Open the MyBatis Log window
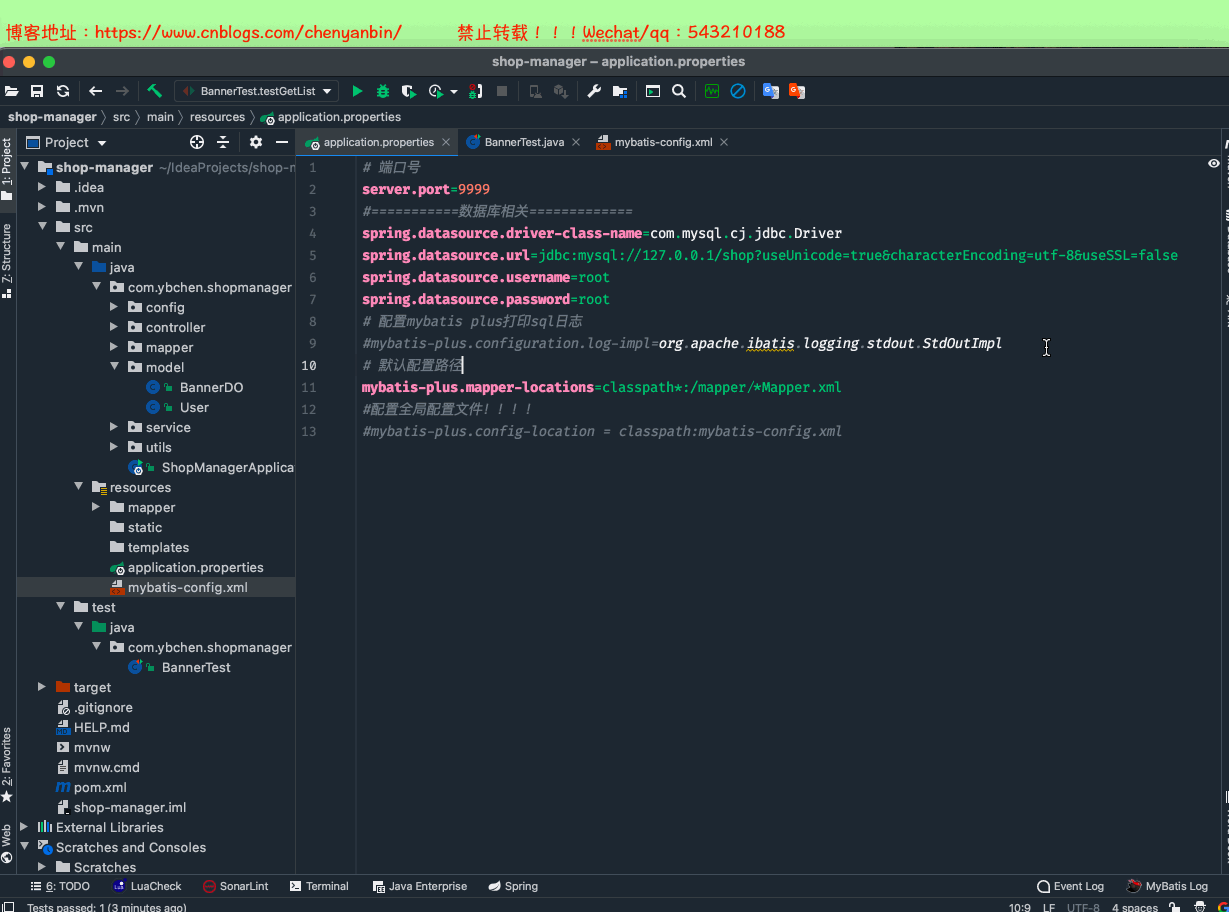 1167,886
